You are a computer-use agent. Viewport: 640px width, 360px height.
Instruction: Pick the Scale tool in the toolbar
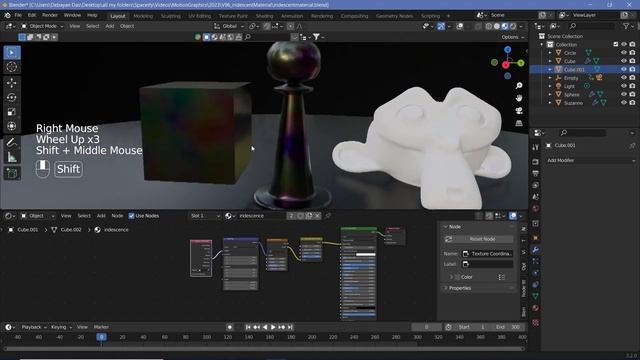pos(12,111)
